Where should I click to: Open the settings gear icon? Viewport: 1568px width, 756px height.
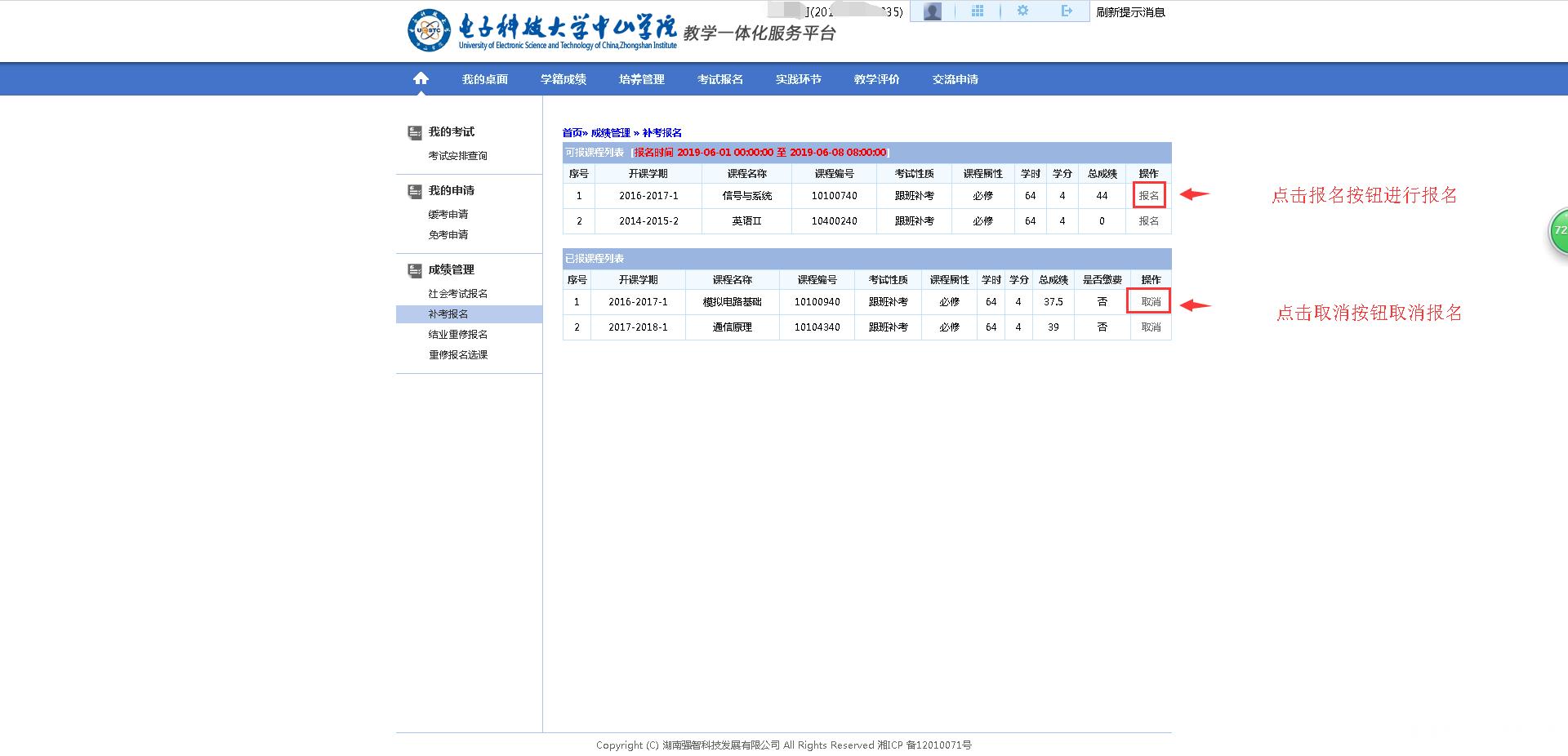coord(1022,11)
